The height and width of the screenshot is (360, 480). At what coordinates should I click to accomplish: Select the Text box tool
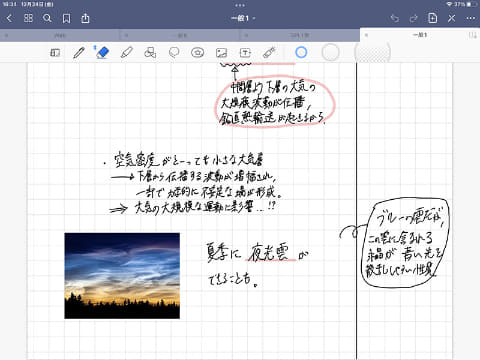245,53
